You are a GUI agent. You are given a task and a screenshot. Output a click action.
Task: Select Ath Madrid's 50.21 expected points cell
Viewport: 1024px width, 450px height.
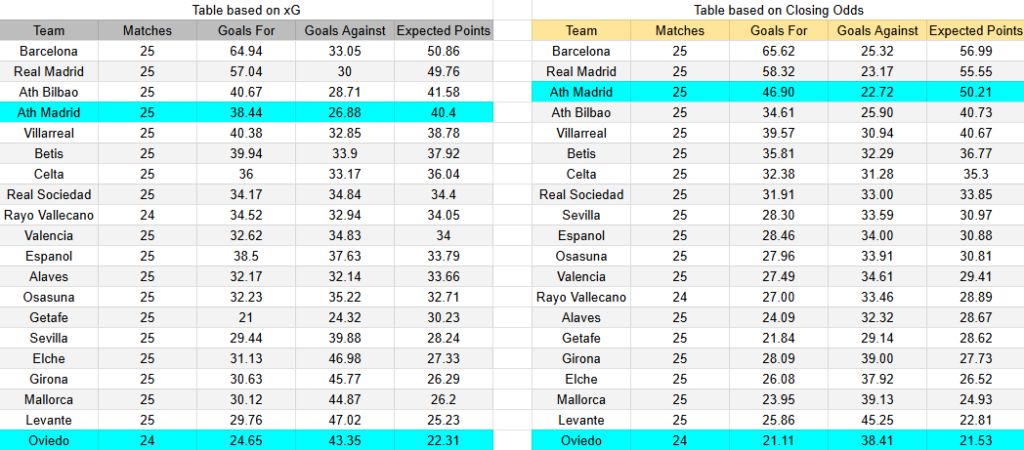(x=975, y=92)
